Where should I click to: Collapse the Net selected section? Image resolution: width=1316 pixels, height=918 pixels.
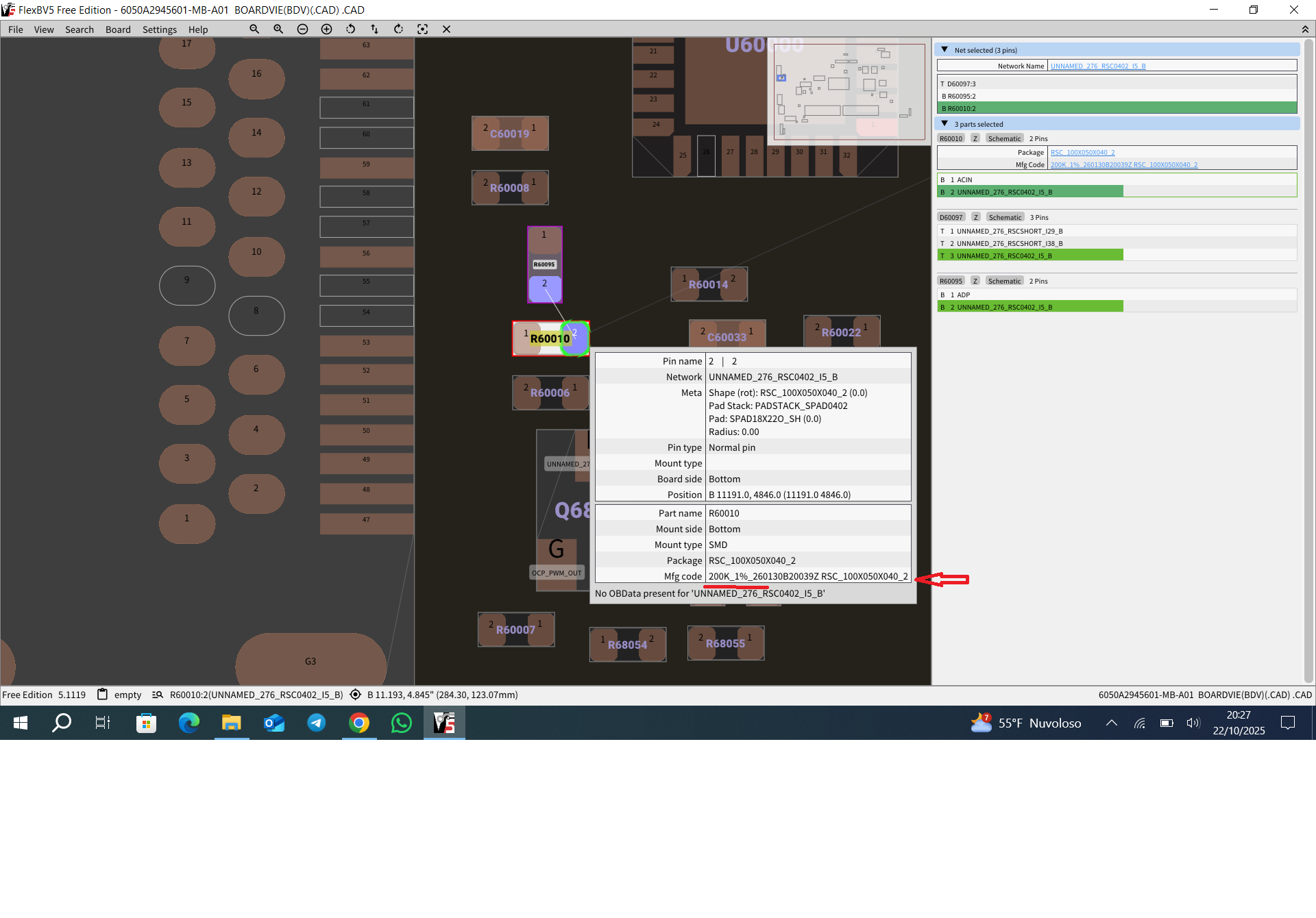click(x=945, y=50)
